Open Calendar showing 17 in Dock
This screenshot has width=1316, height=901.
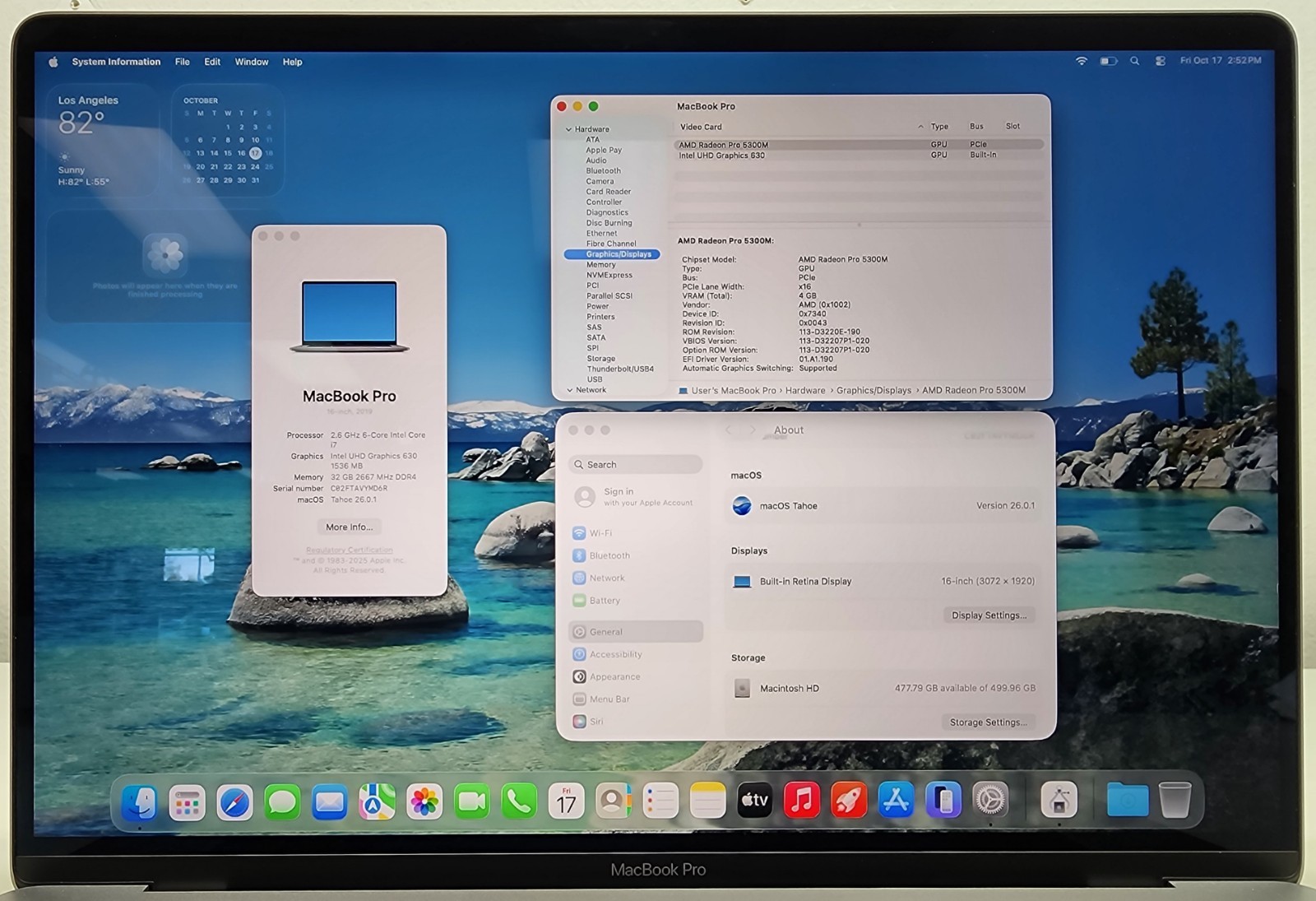pos(567,801)
